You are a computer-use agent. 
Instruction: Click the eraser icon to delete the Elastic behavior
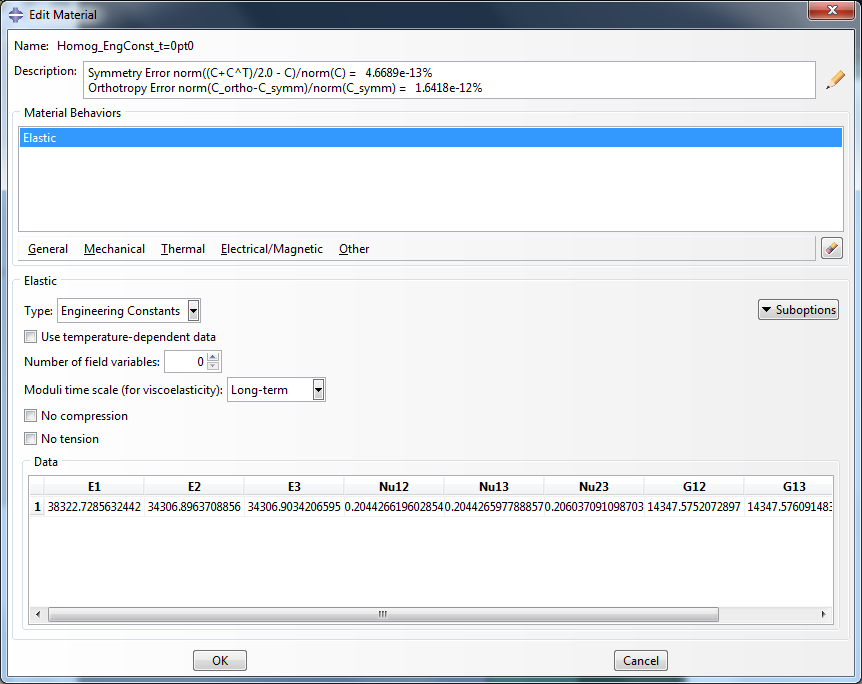(x=831, y=247)
